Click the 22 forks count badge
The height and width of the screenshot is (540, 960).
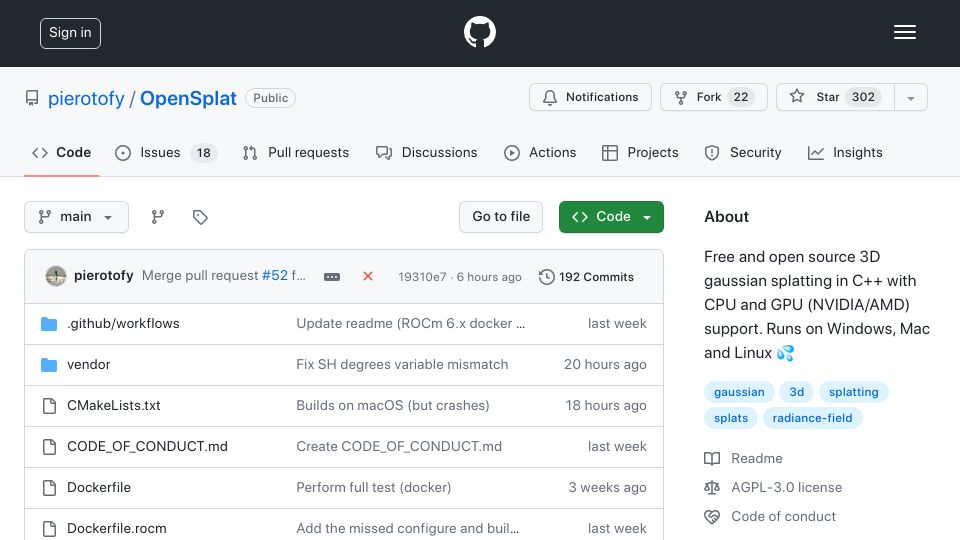click(x=741, y=97)
